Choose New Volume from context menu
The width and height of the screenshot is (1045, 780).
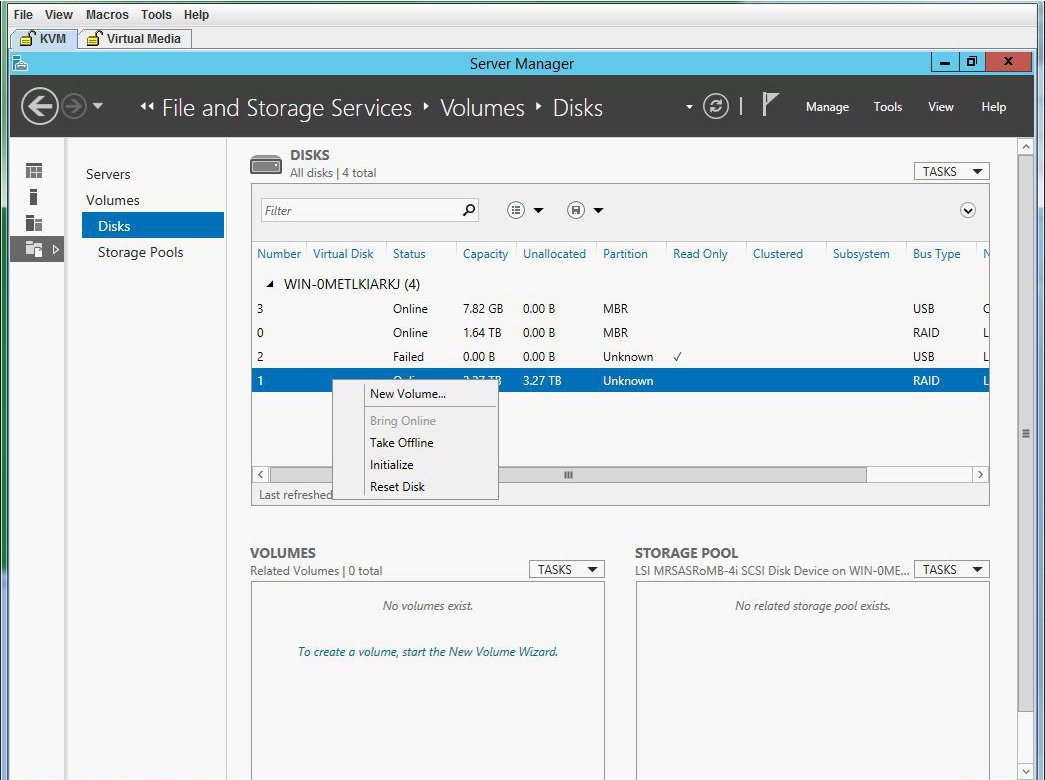point(408,394)
